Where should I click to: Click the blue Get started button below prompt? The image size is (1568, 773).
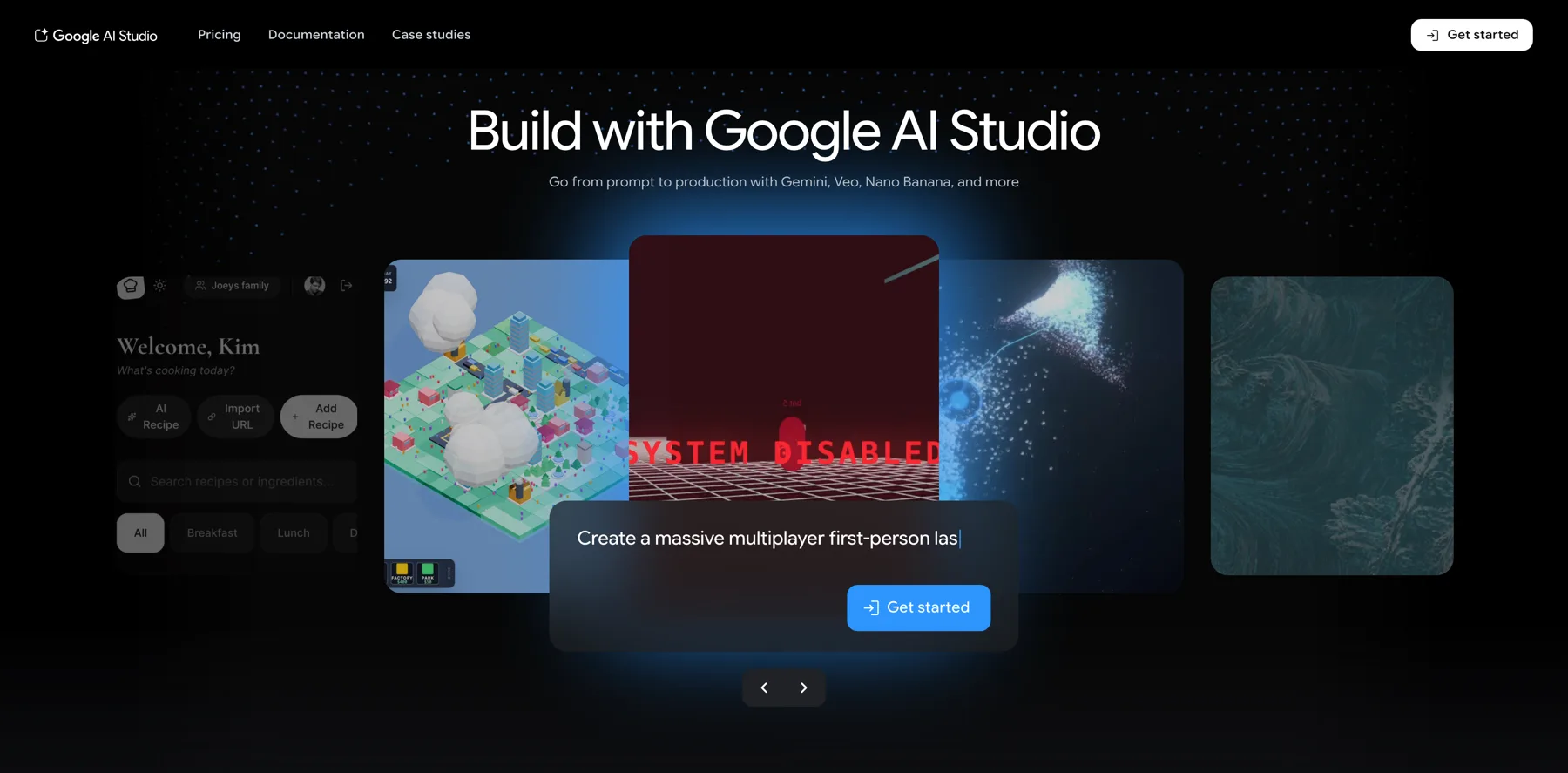click(918, 607)
